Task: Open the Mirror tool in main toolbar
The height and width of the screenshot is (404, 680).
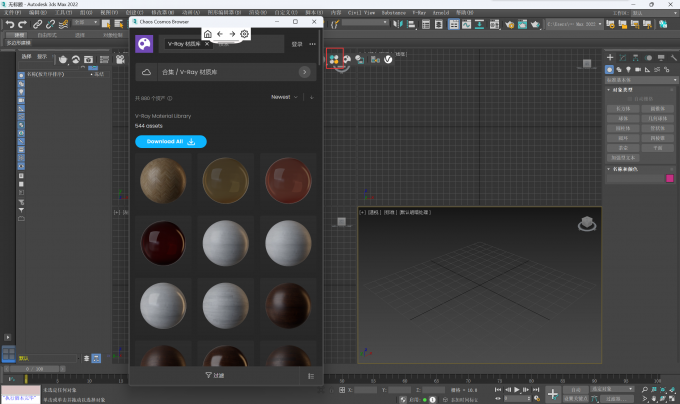Action: (x=398, y=24)
